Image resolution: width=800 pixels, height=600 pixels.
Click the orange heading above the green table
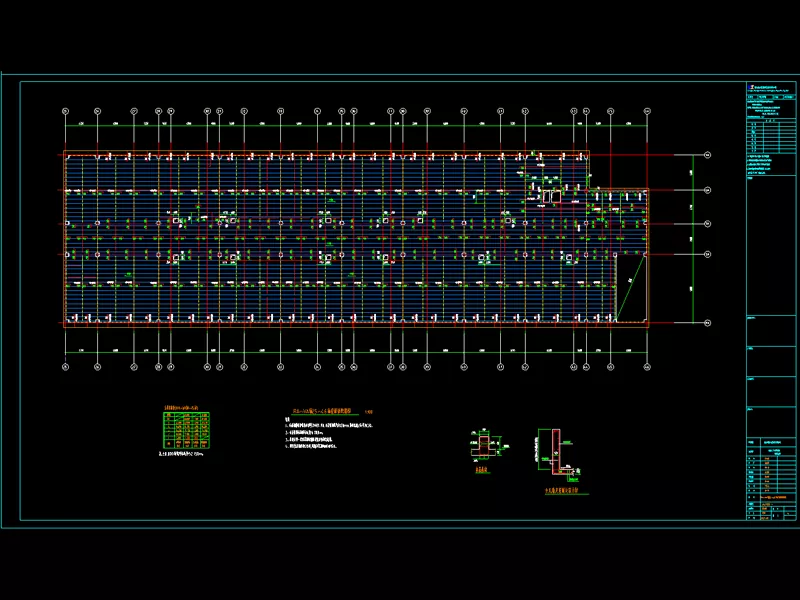[x=184, y=409]
